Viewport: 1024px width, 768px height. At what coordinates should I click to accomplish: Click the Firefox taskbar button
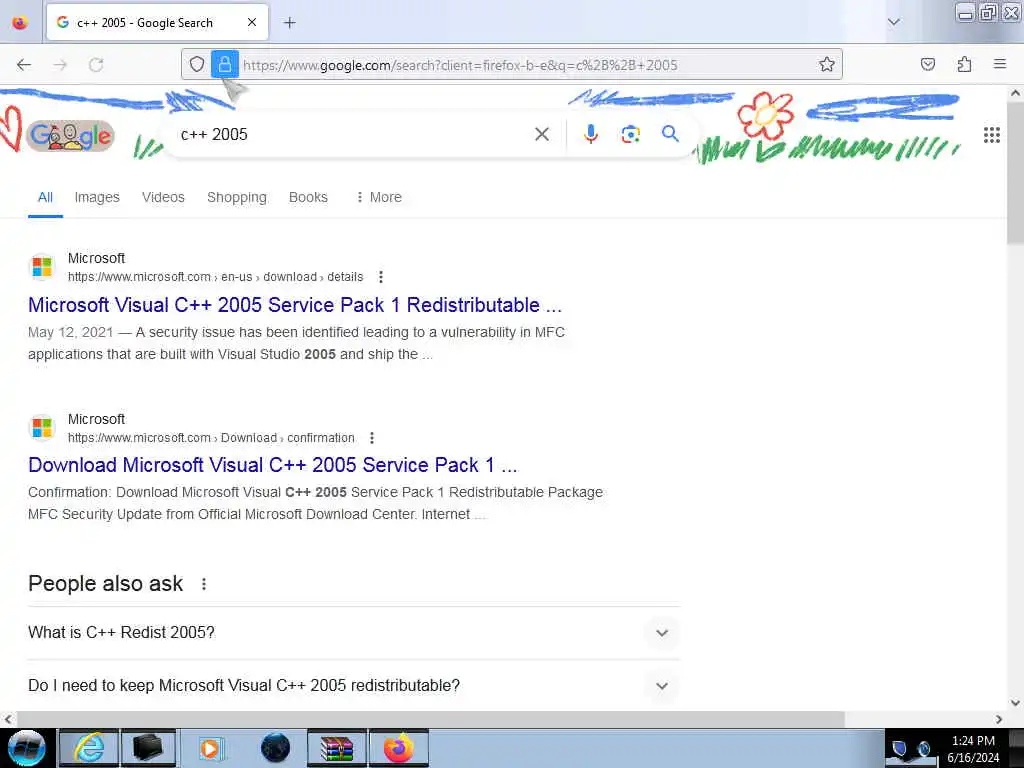pyautogui.click(x=399, y=748)
